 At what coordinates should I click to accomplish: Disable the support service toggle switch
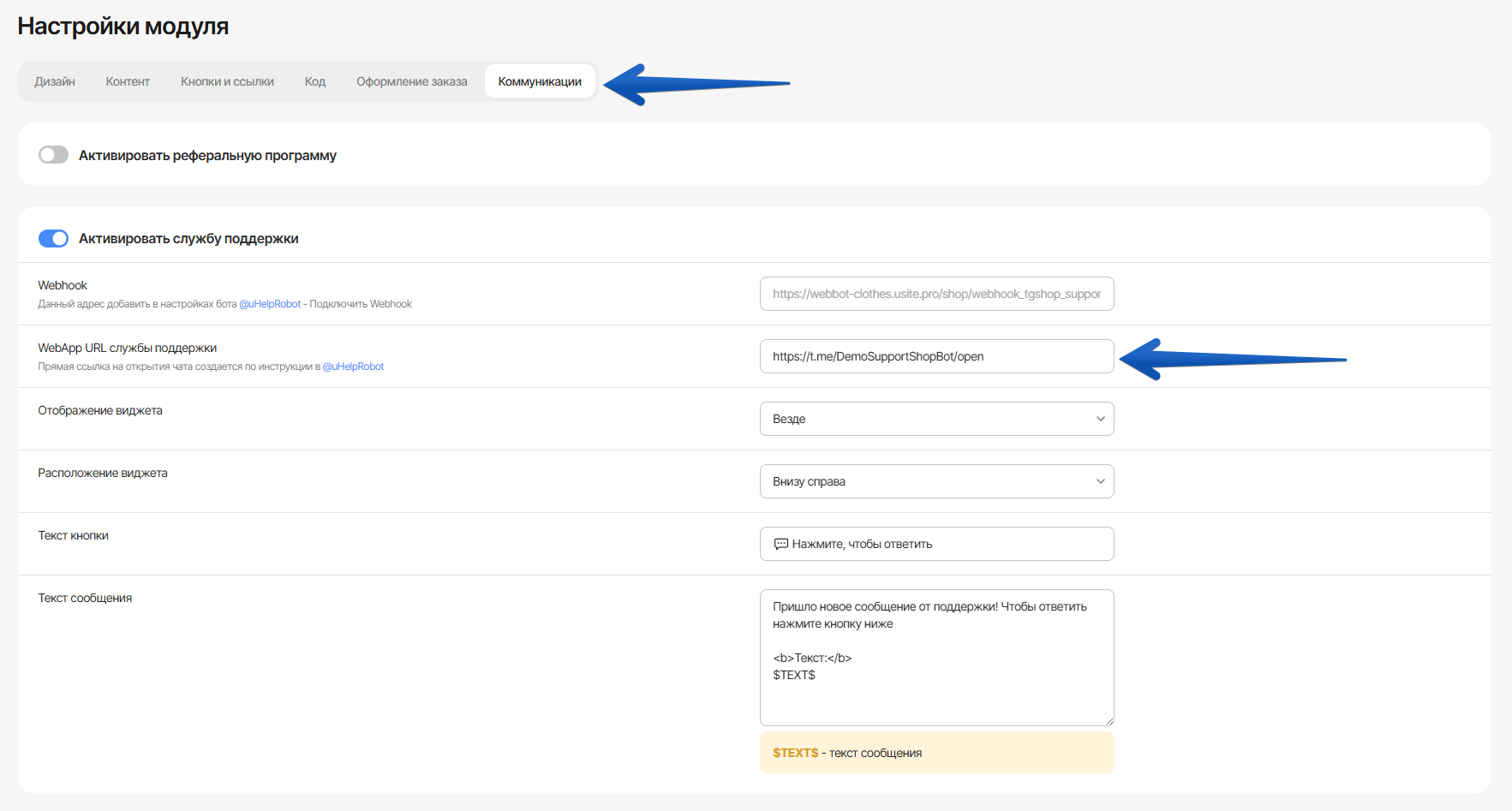[x=53, y=238]
